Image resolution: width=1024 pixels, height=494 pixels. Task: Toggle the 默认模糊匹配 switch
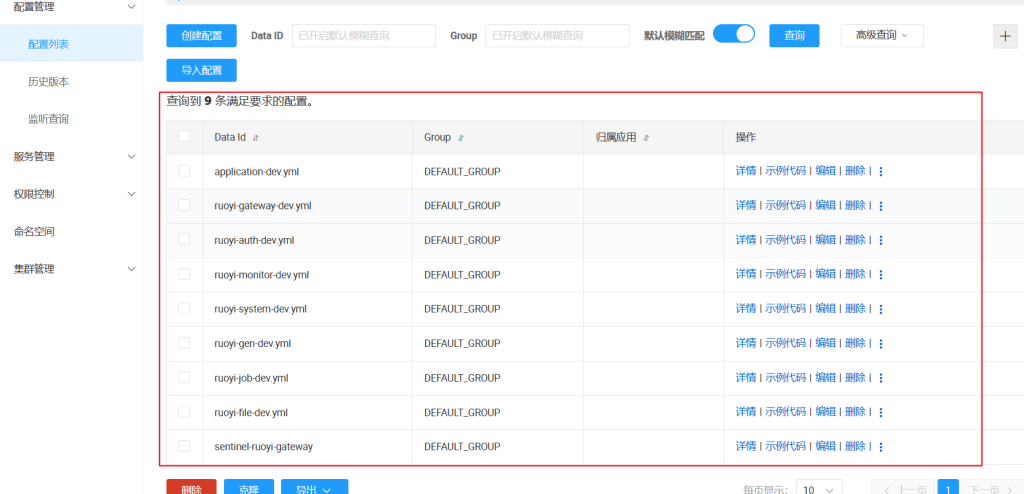[734, 35]
